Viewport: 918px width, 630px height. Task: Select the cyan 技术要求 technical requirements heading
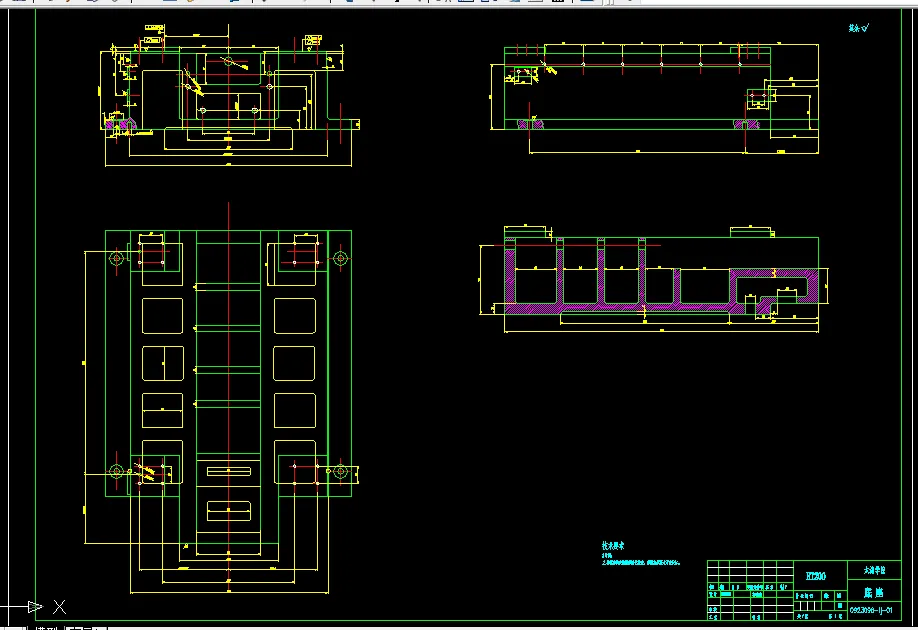[613, 545]
